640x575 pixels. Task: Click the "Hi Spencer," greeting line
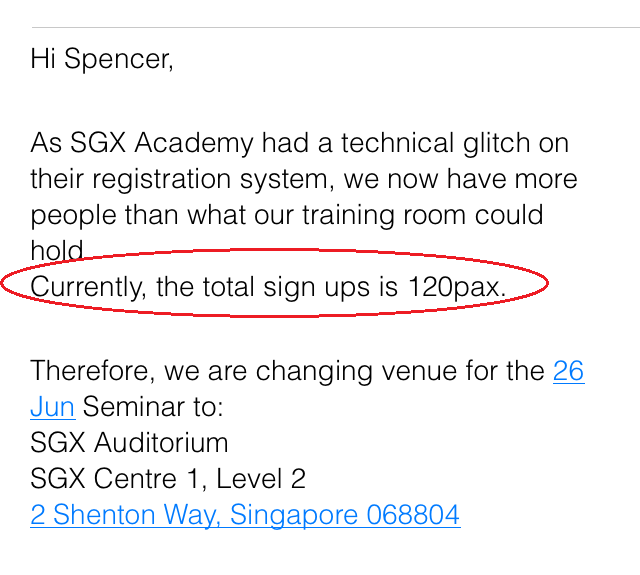click(x=102, y=59)
